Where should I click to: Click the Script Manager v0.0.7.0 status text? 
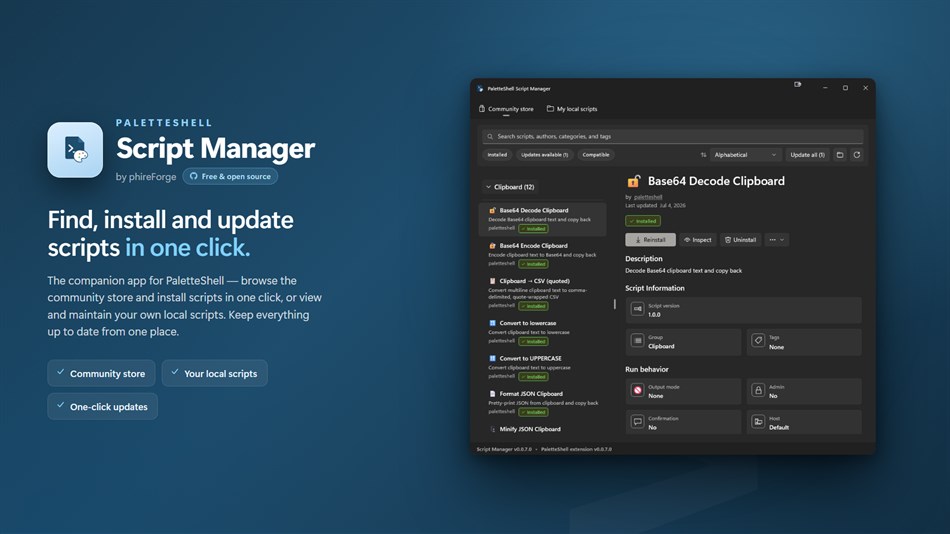coord(503,449)
